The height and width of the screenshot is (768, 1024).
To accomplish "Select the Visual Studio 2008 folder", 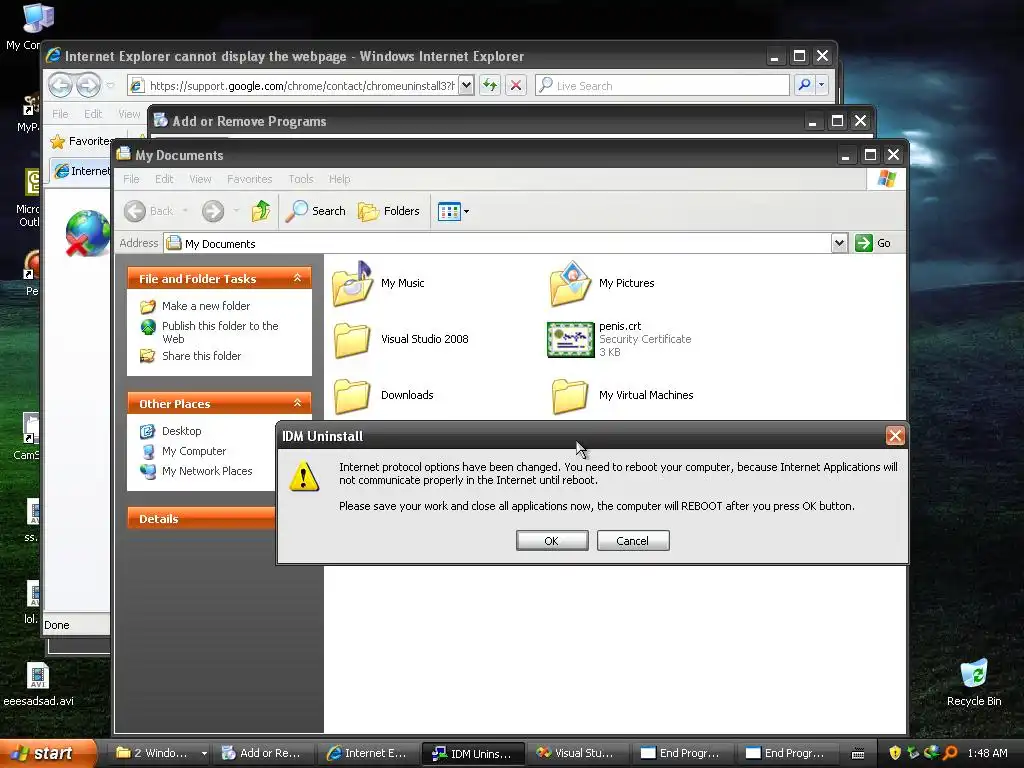I will (x=401, y=340).
